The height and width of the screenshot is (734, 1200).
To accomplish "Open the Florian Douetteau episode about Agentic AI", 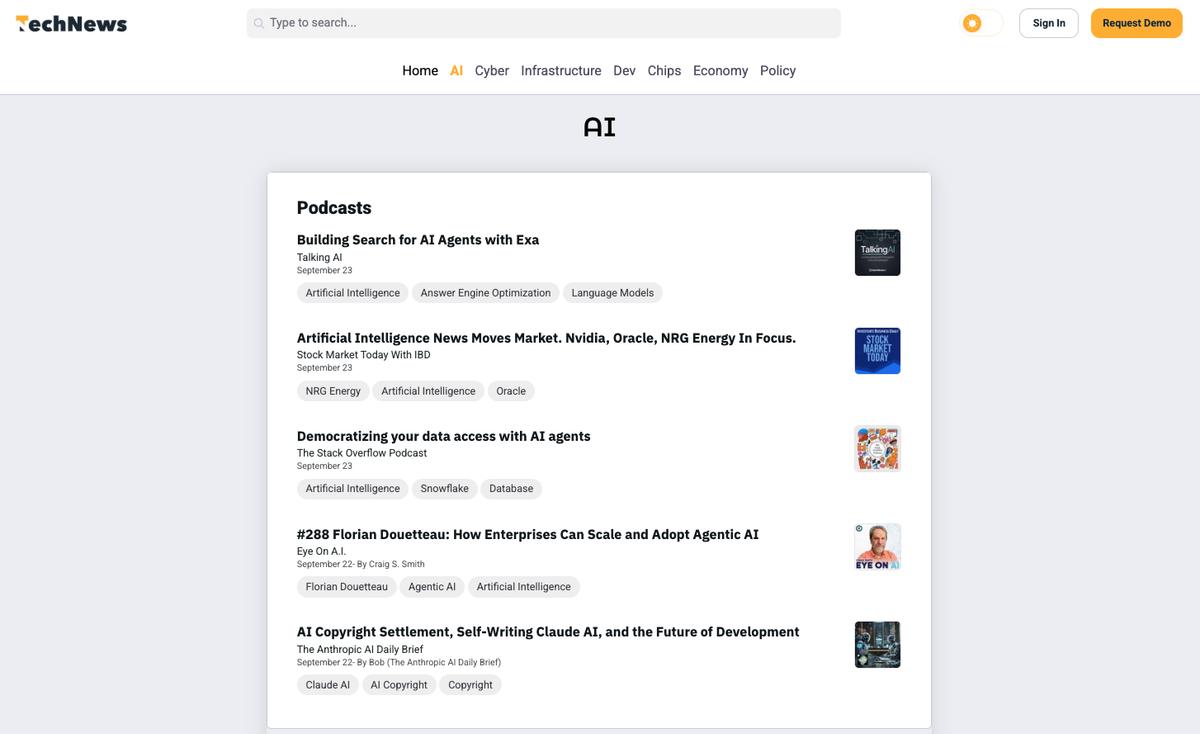I will click(528, 534).
